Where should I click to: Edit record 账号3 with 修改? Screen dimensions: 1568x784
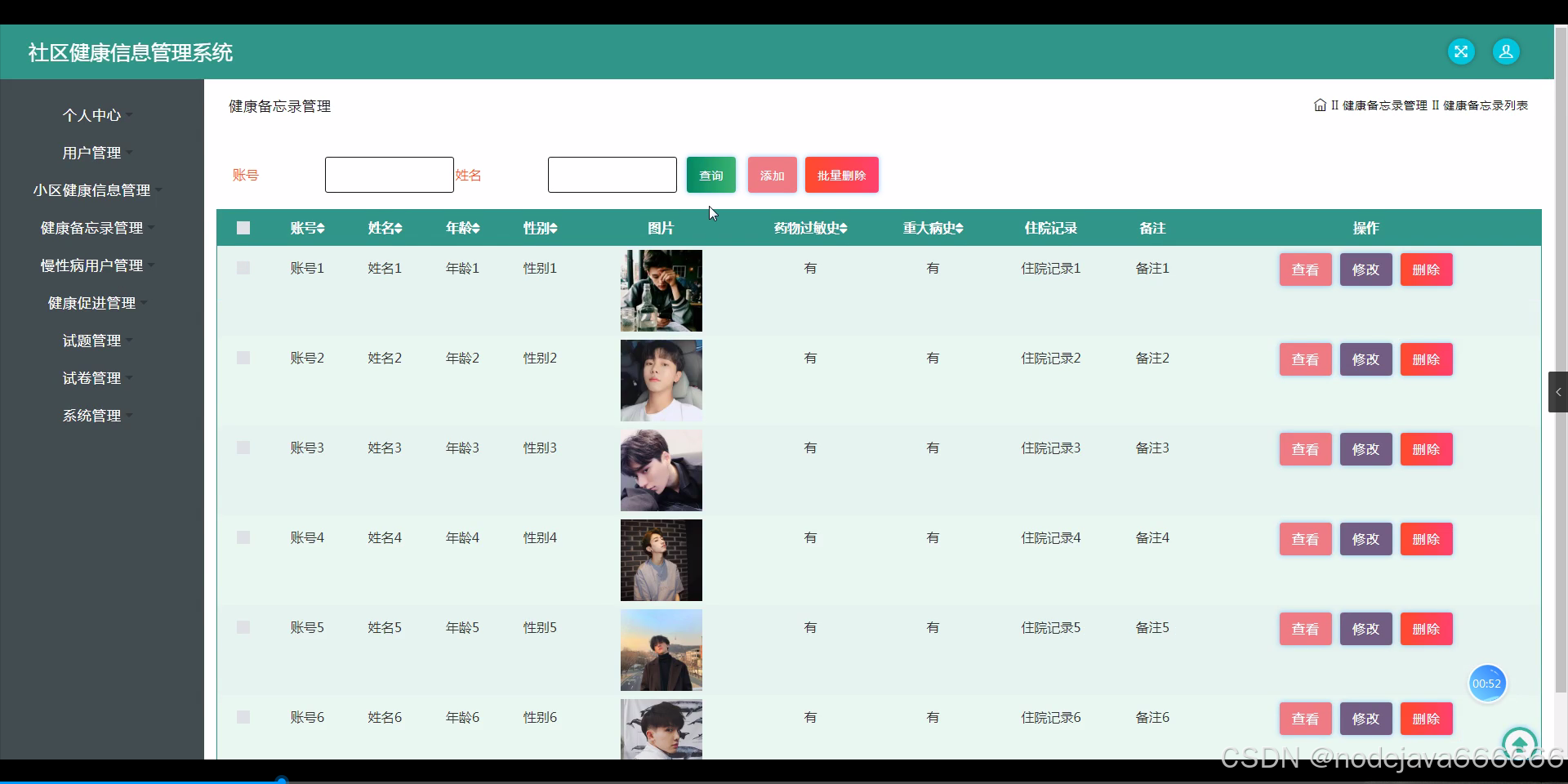click(x=1366, y=449)
